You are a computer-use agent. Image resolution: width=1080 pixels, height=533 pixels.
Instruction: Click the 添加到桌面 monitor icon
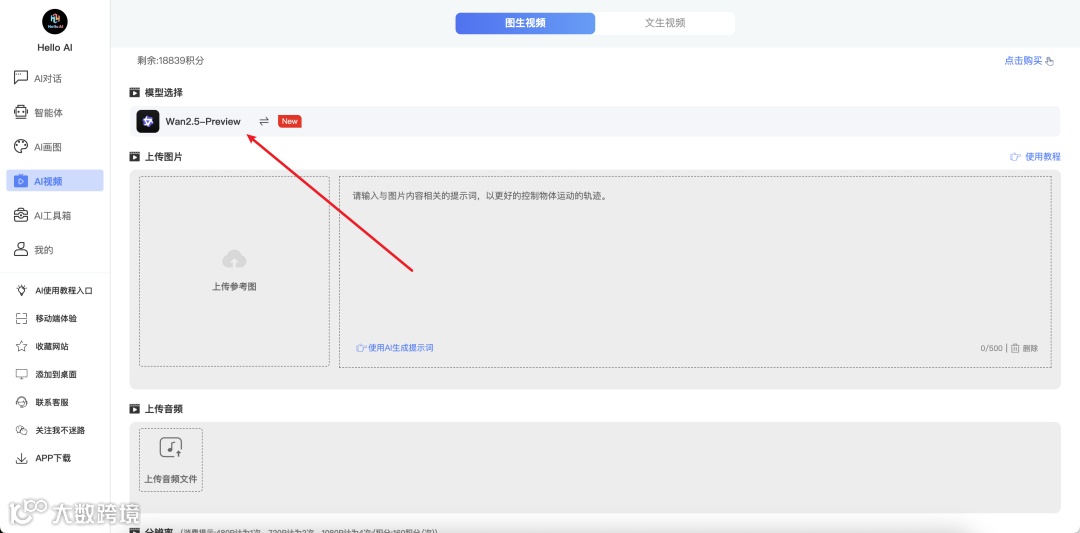(21, 374)
